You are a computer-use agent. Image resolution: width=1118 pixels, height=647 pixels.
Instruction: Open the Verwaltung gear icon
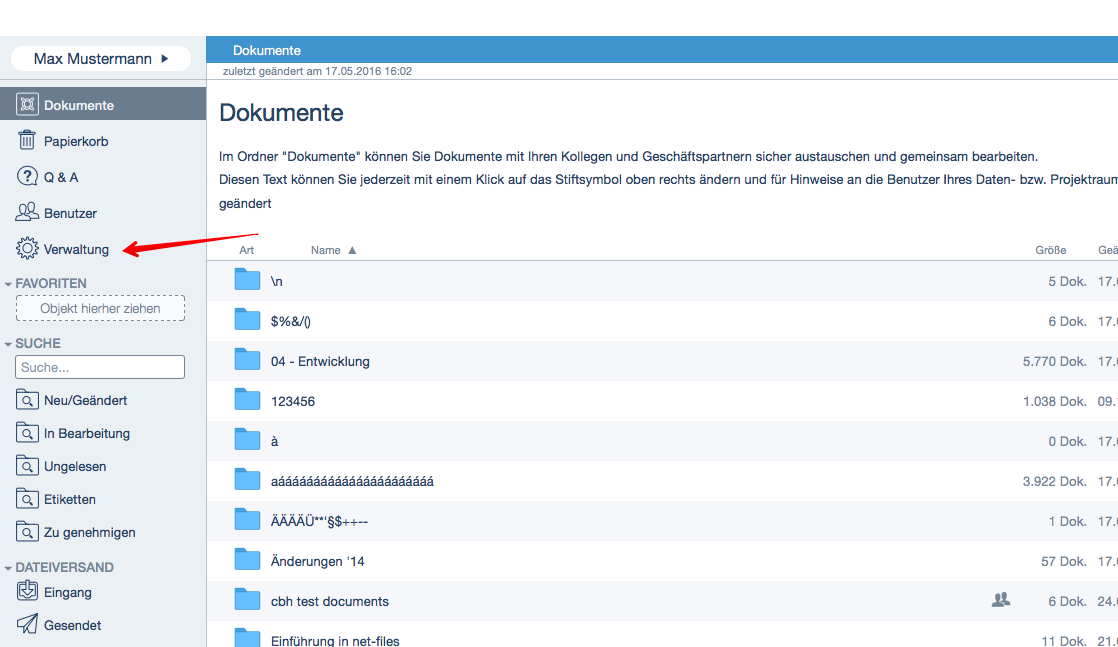pyautogui.click(x=27, y=248)
